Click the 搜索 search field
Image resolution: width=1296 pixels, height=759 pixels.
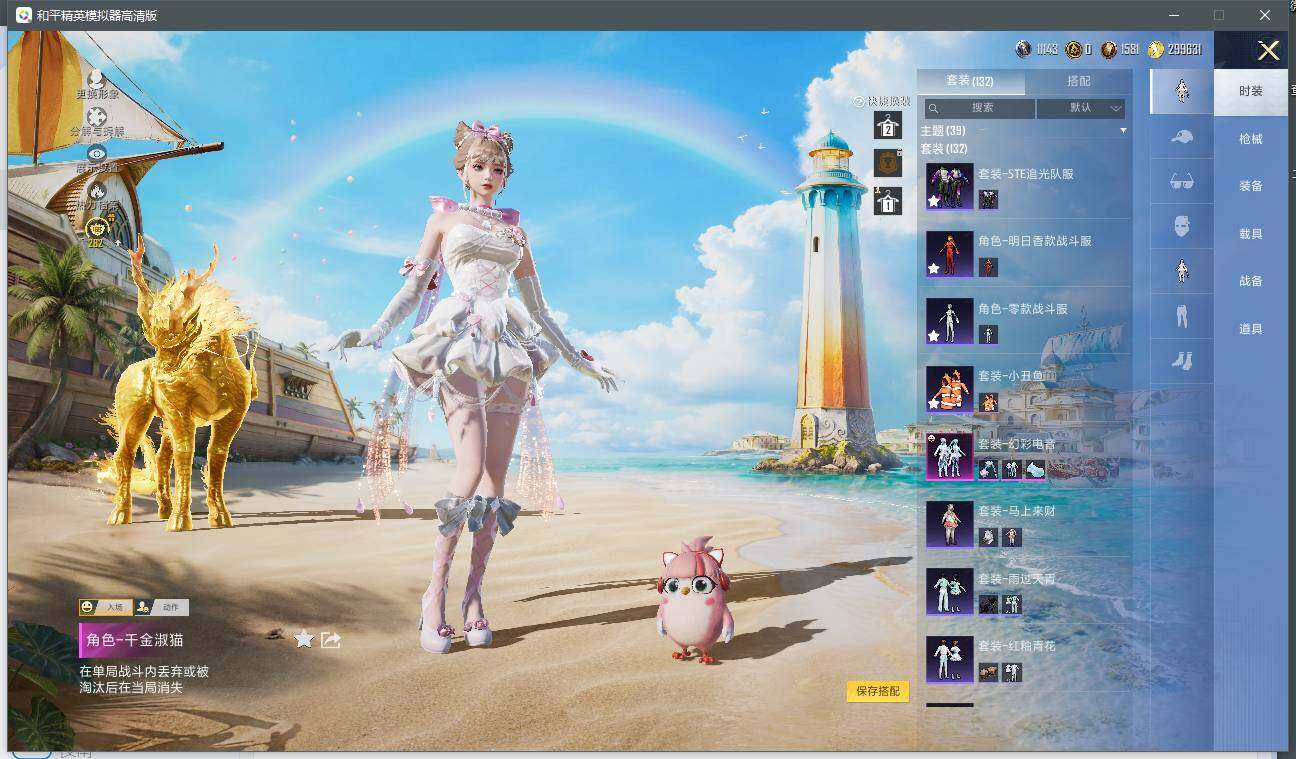[980, 108]
